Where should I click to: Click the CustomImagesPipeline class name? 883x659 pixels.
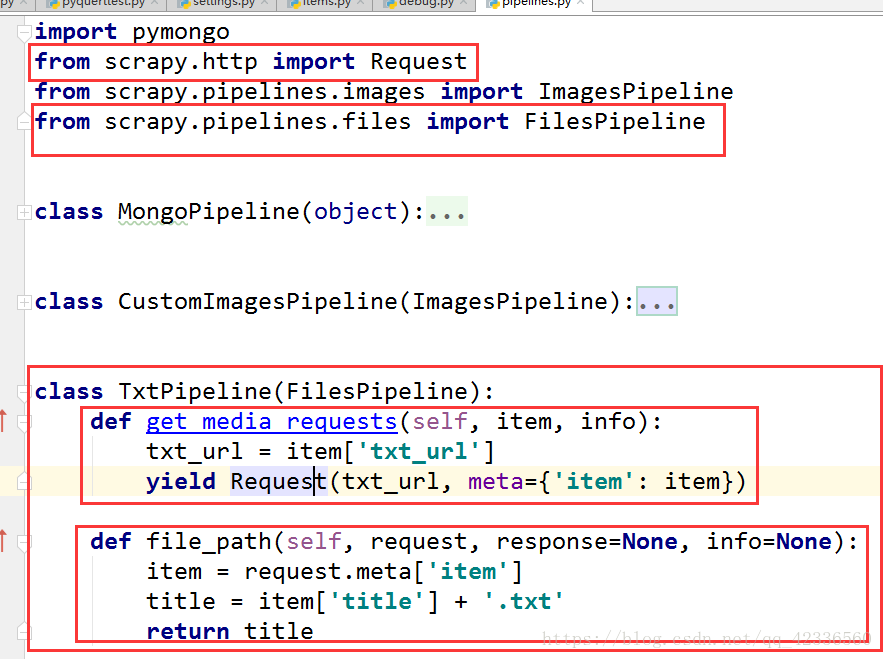coord(258,301)
